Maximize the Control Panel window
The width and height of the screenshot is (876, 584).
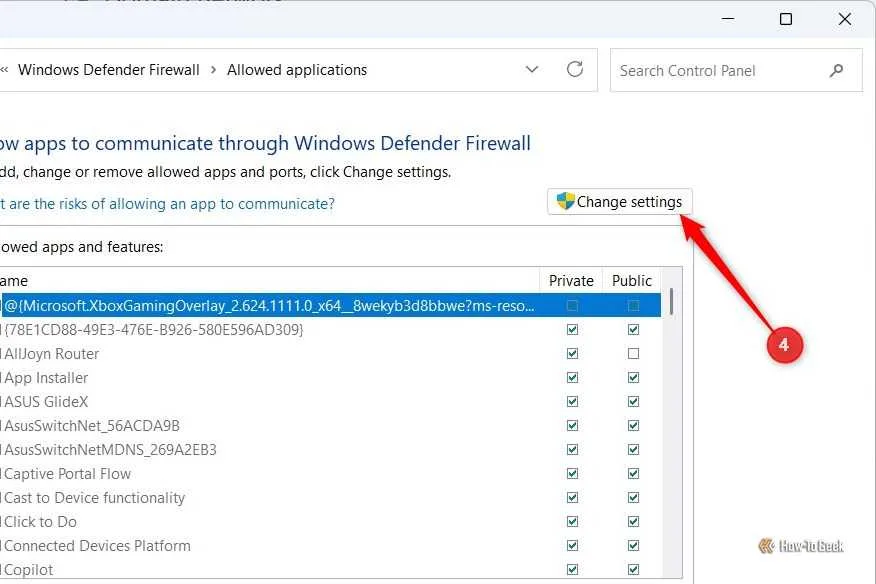(786, 19)
